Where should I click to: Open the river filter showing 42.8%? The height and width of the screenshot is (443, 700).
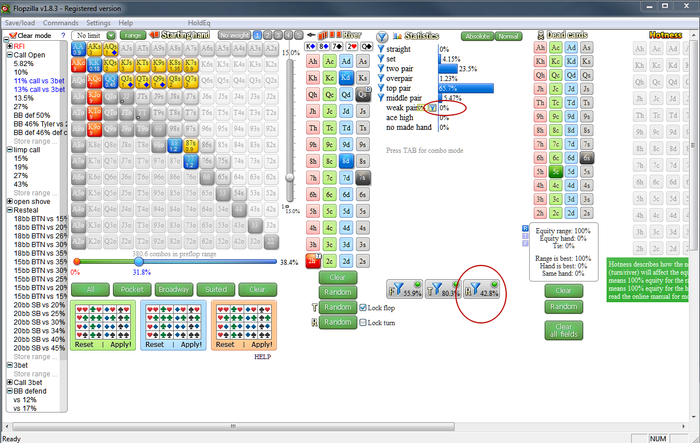pyautogui.click(x=481, y=290)
